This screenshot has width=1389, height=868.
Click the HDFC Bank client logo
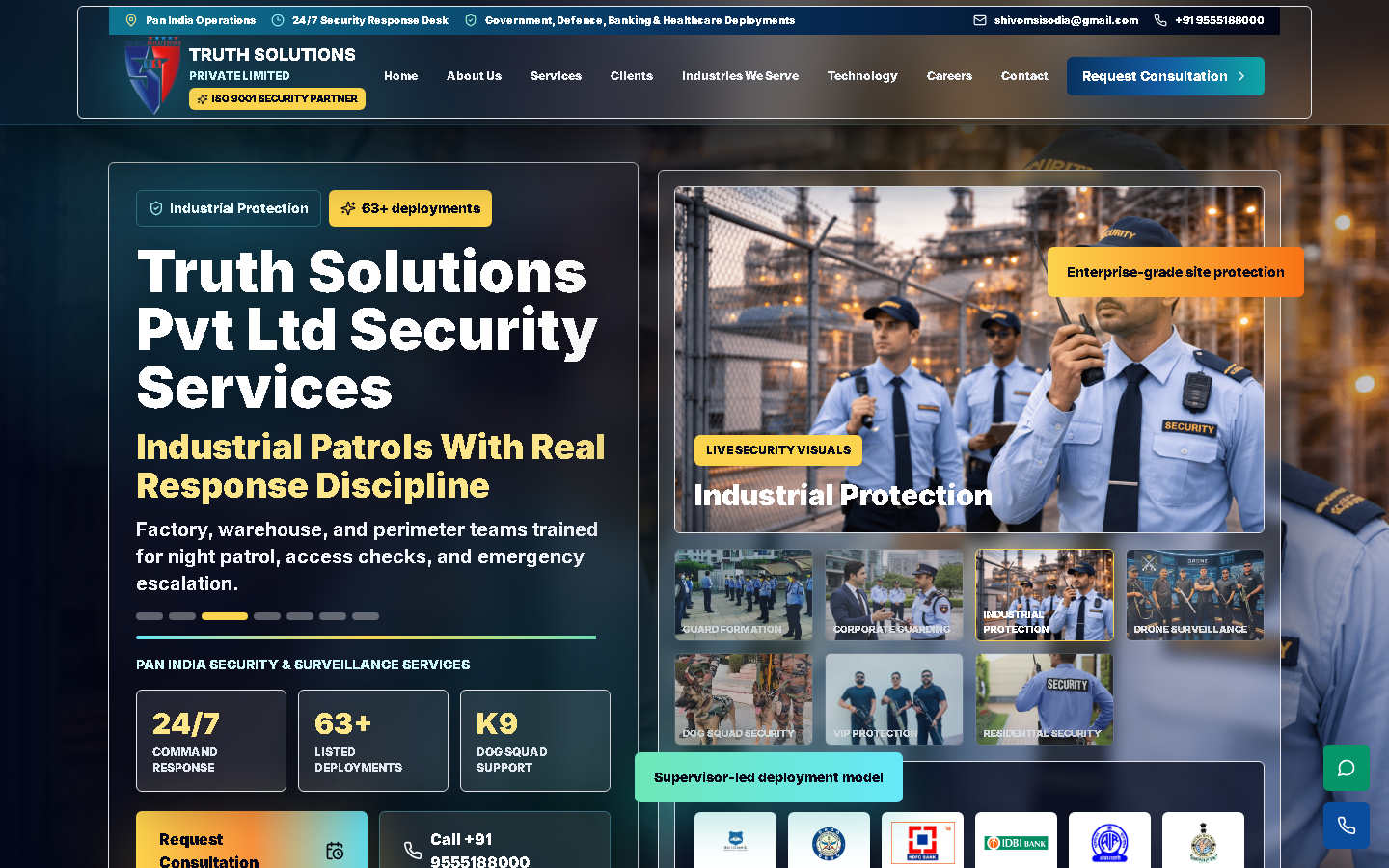tap(922, 842)
